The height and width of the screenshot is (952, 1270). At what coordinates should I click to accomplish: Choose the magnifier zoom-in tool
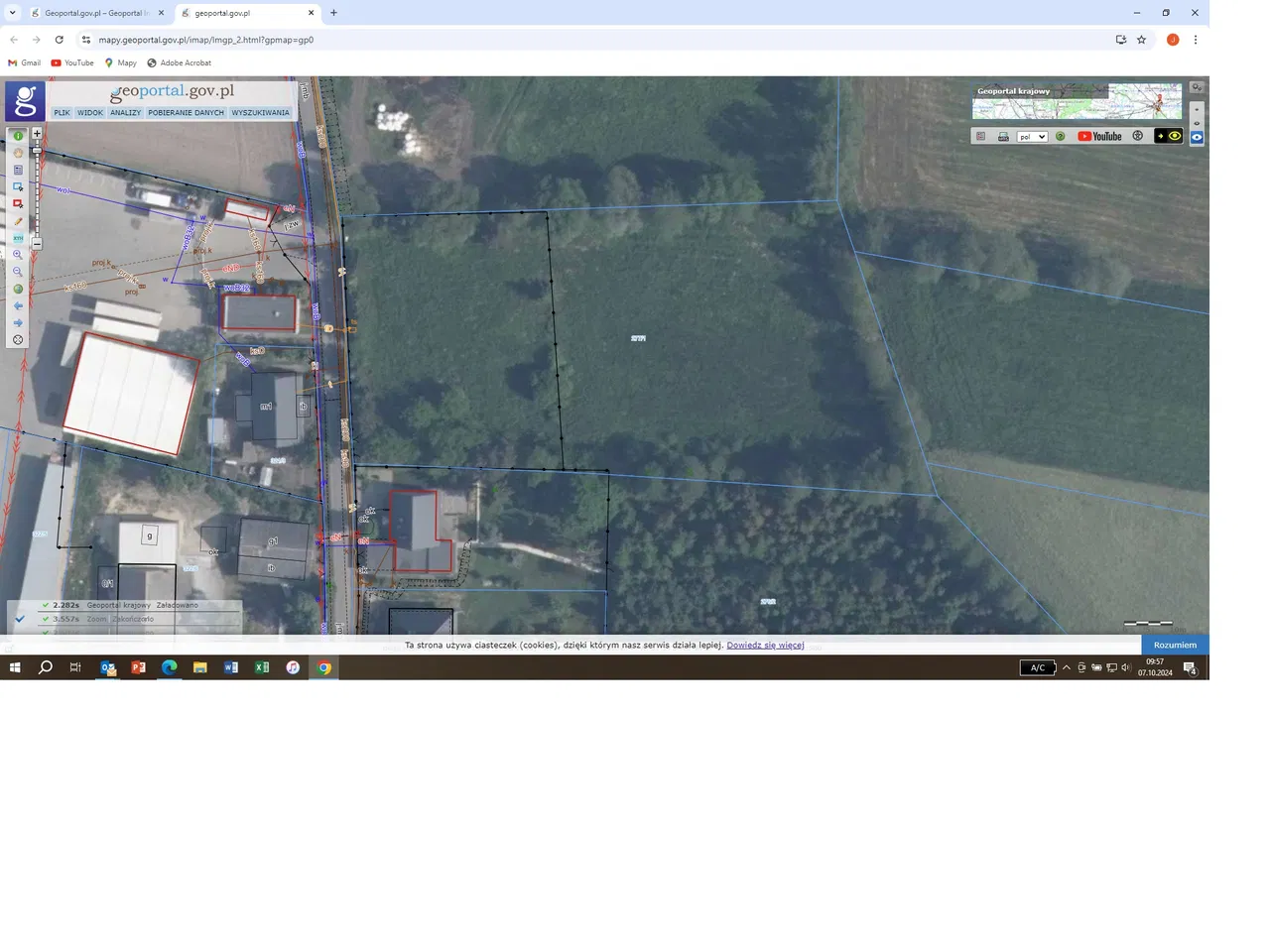tap(18, 255)
